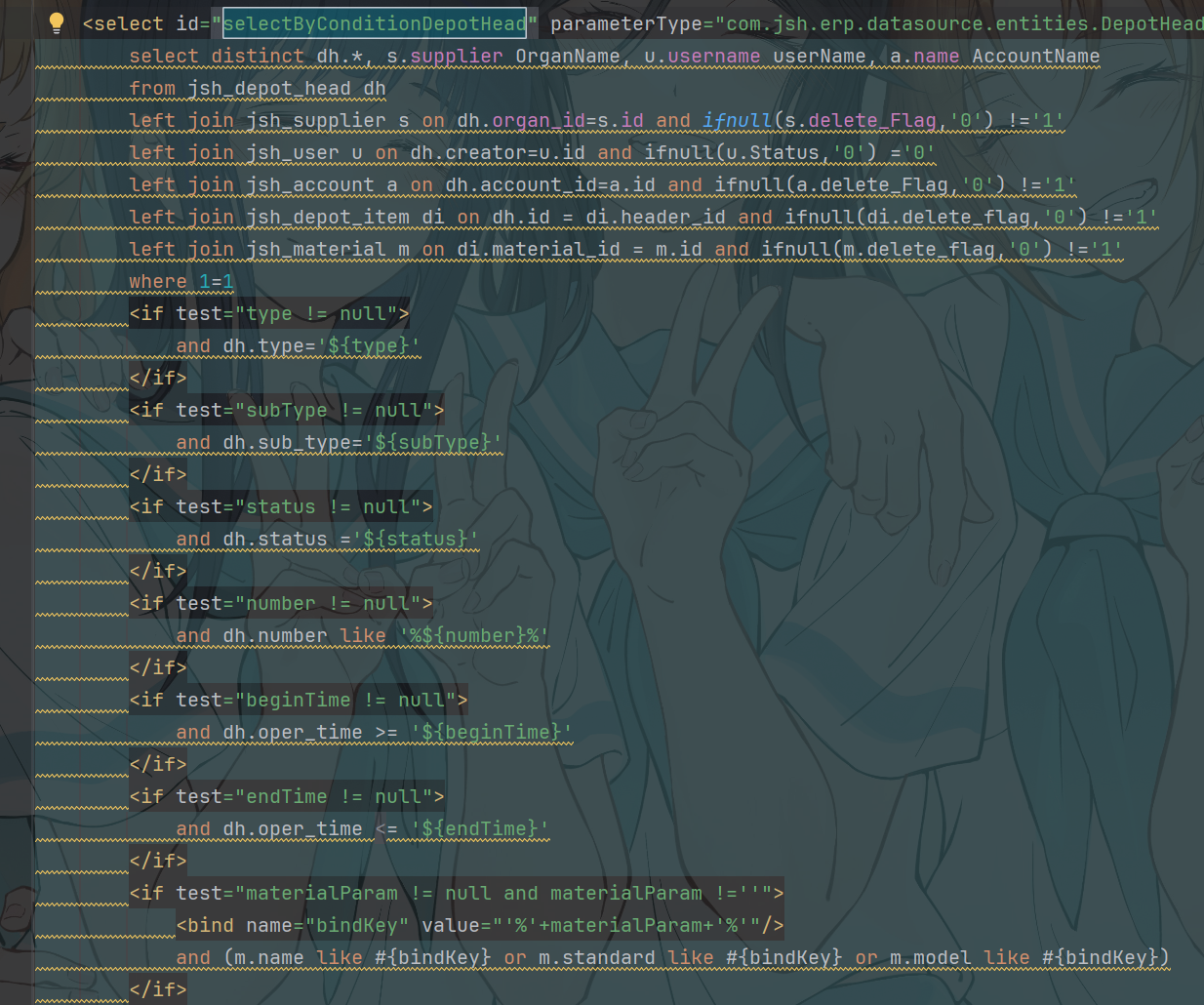Click dh.number in the number condition
1204x1005 pixels.
(275, 635)
